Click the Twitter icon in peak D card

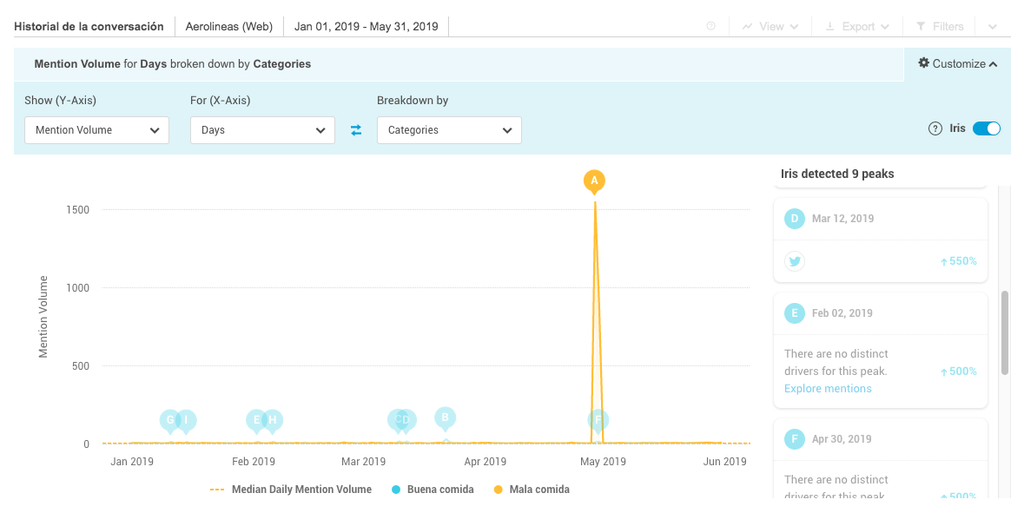point(795,261)
